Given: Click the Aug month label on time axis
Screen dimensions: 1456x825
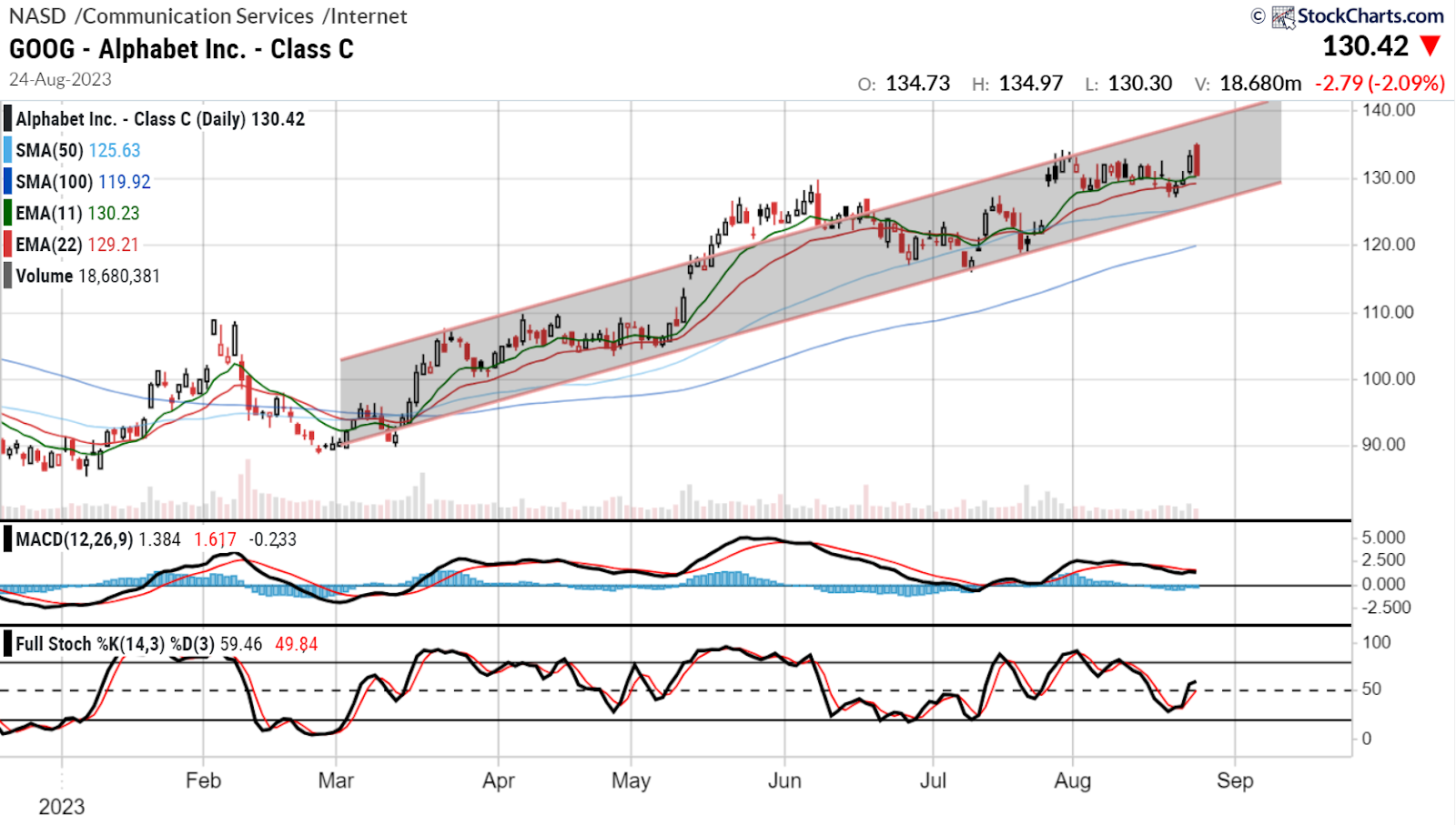Looking at the screenshot, I should [1073, 780].
